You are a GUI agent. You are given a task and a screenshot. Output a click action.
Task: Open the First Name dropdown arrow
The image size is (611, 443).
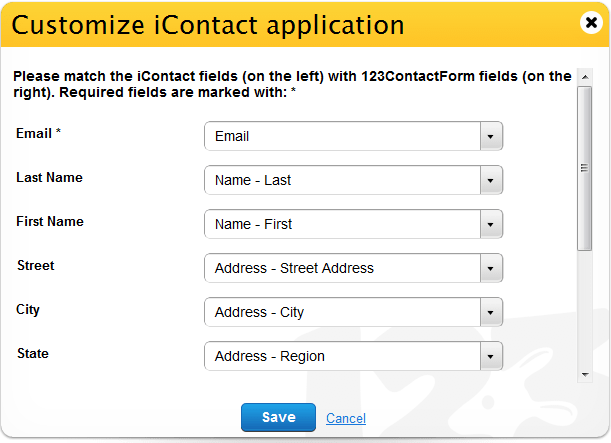pyautogui.click(x=491, y=224)
